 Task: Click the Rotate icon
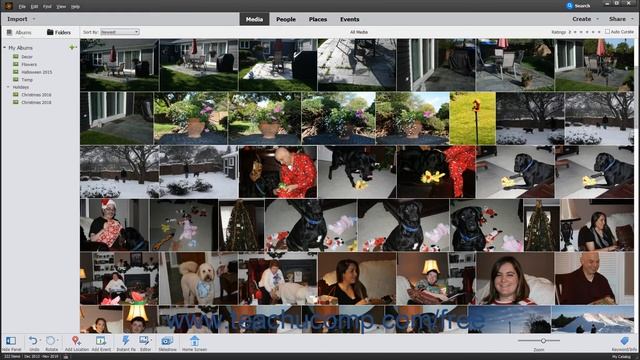[x=50, y=340]
